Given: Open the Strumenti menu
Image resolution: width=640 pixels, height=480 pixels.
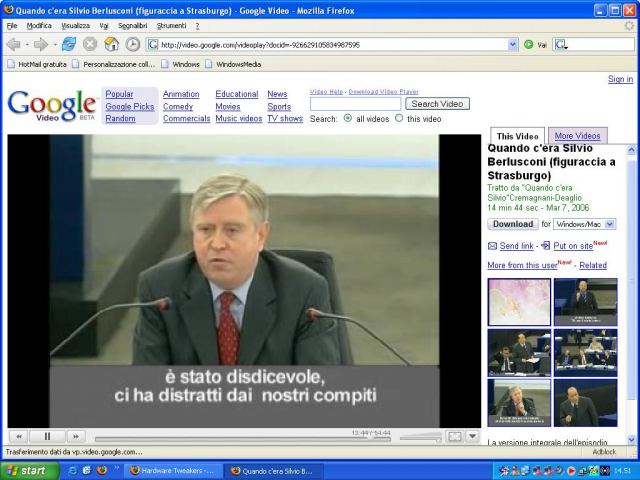Looking at the screenshot, I should pyautogui.click(x=171, y=26).
